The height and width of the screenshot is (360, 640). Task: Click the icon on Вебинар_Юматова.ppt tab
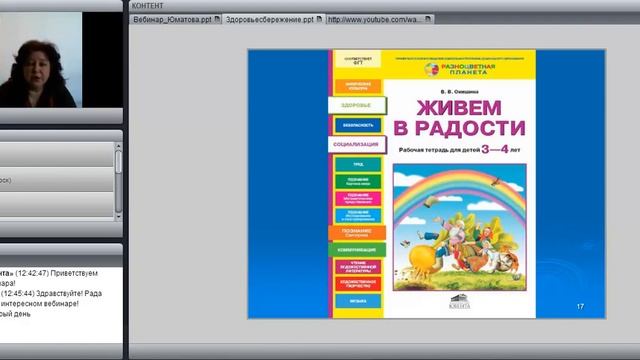(x=218, y=19)
